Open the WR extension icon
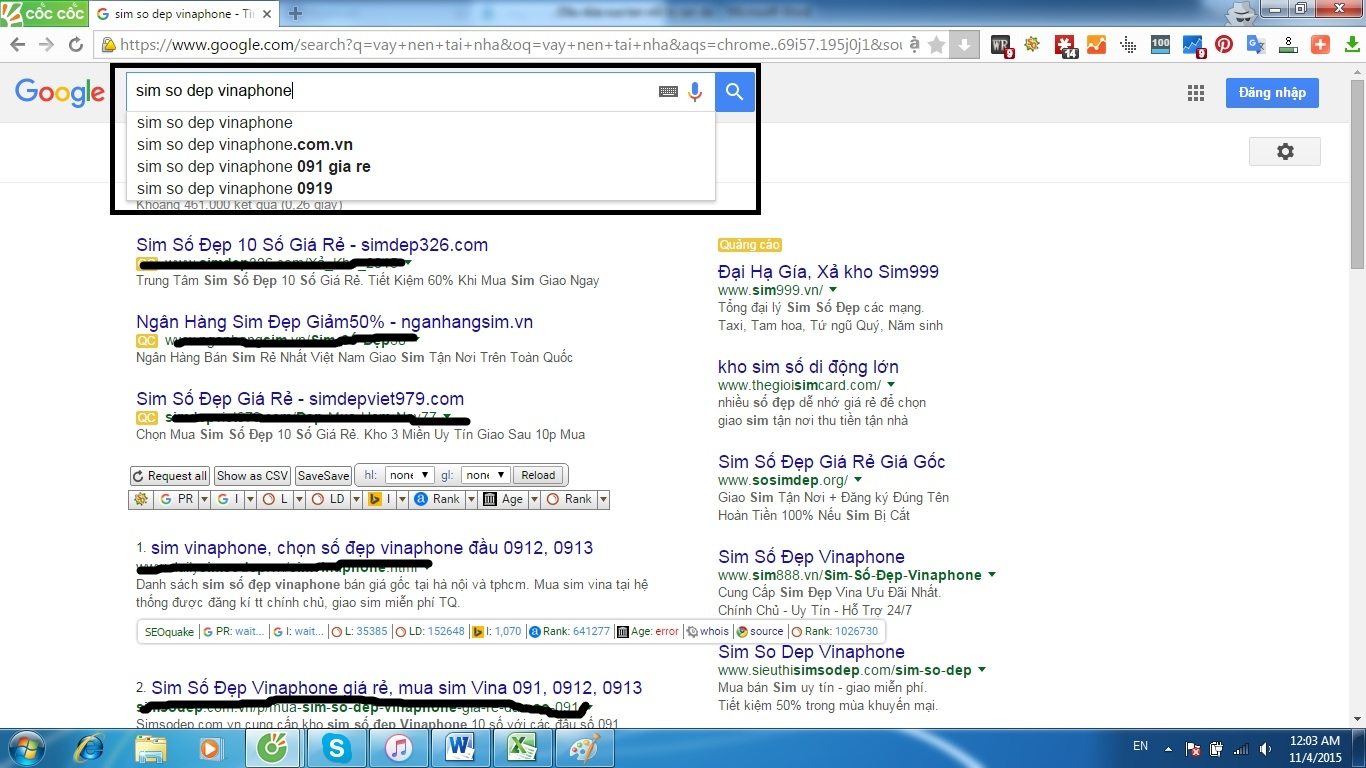 pos(1001,45)
